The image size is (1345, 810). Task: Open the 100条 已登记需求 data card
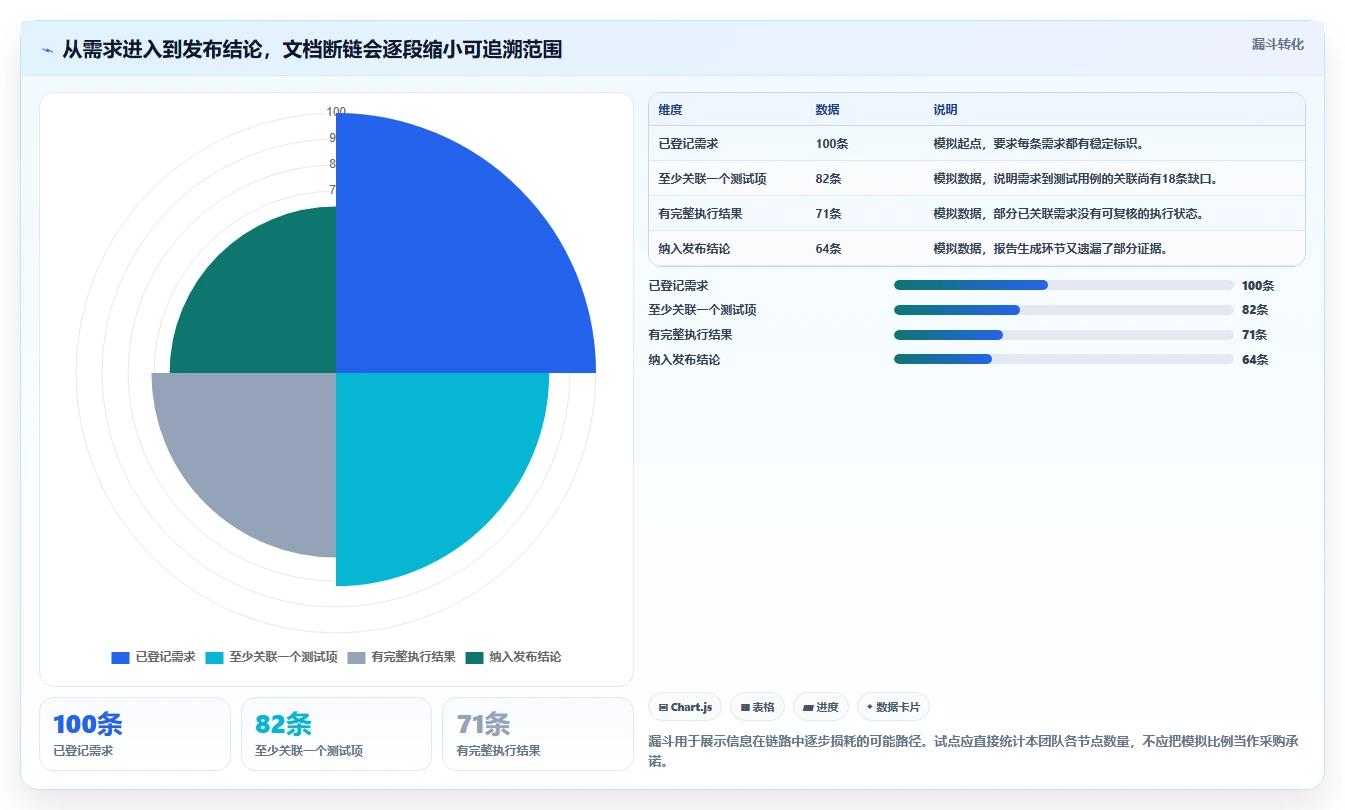[x=135, y=734]
